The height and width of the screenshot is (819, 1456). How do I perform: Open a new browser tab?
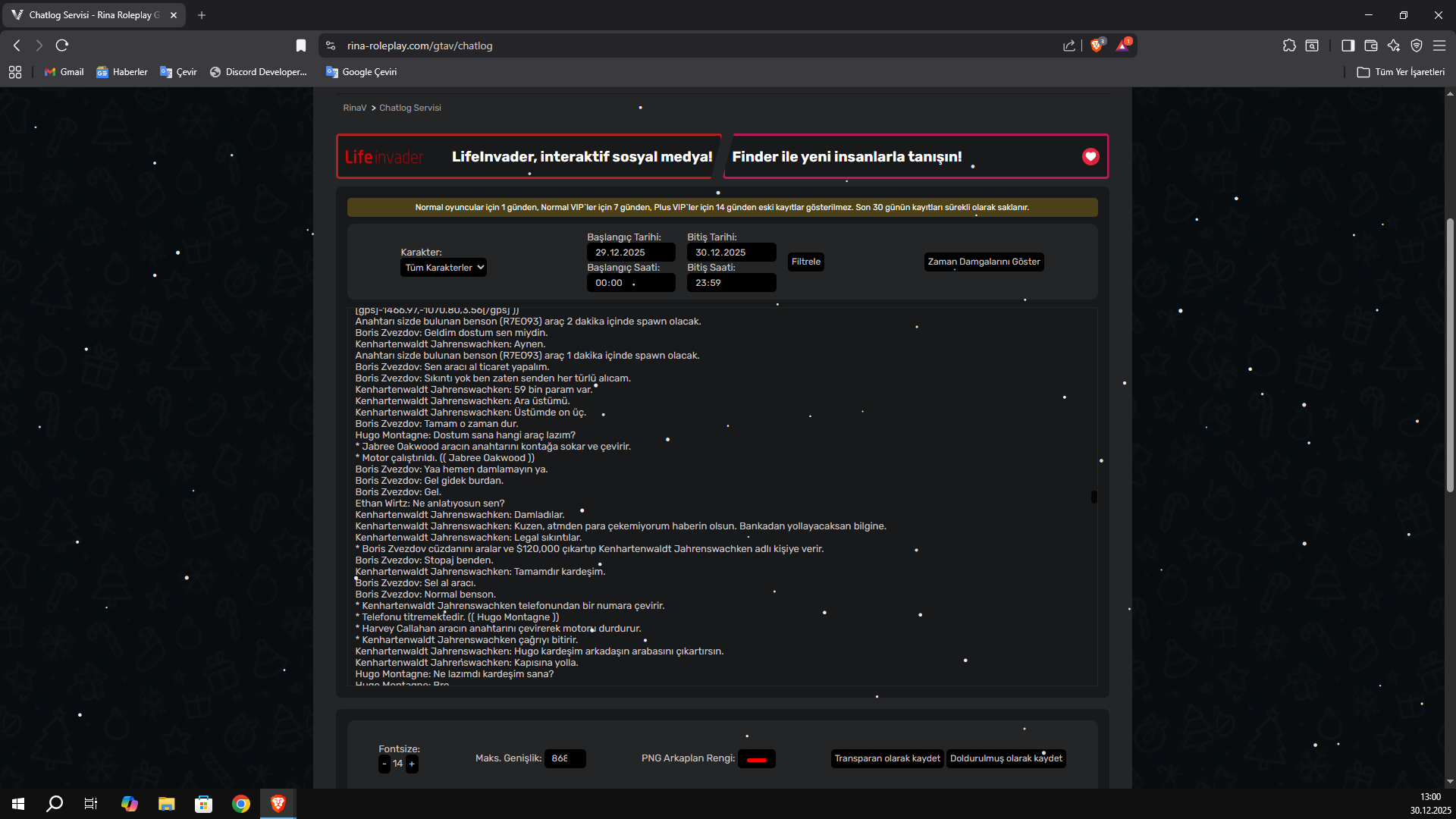point(202,15)
